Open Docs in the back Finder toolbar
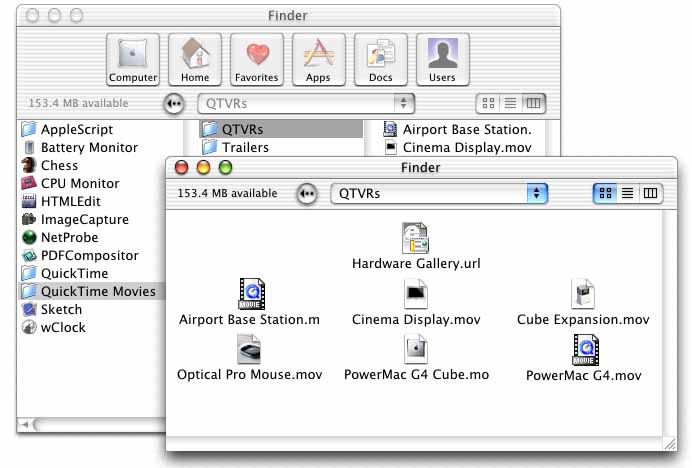 pos(380,60)
